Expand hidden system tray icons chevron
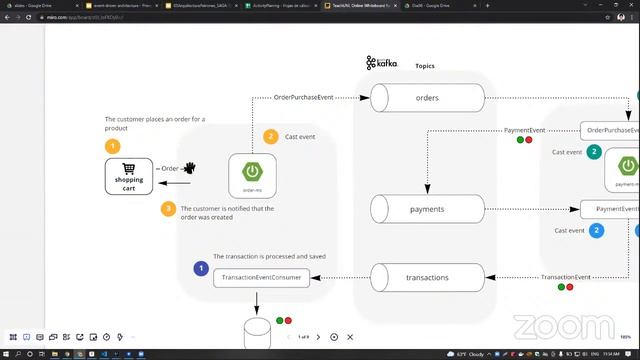 [489, 354]
